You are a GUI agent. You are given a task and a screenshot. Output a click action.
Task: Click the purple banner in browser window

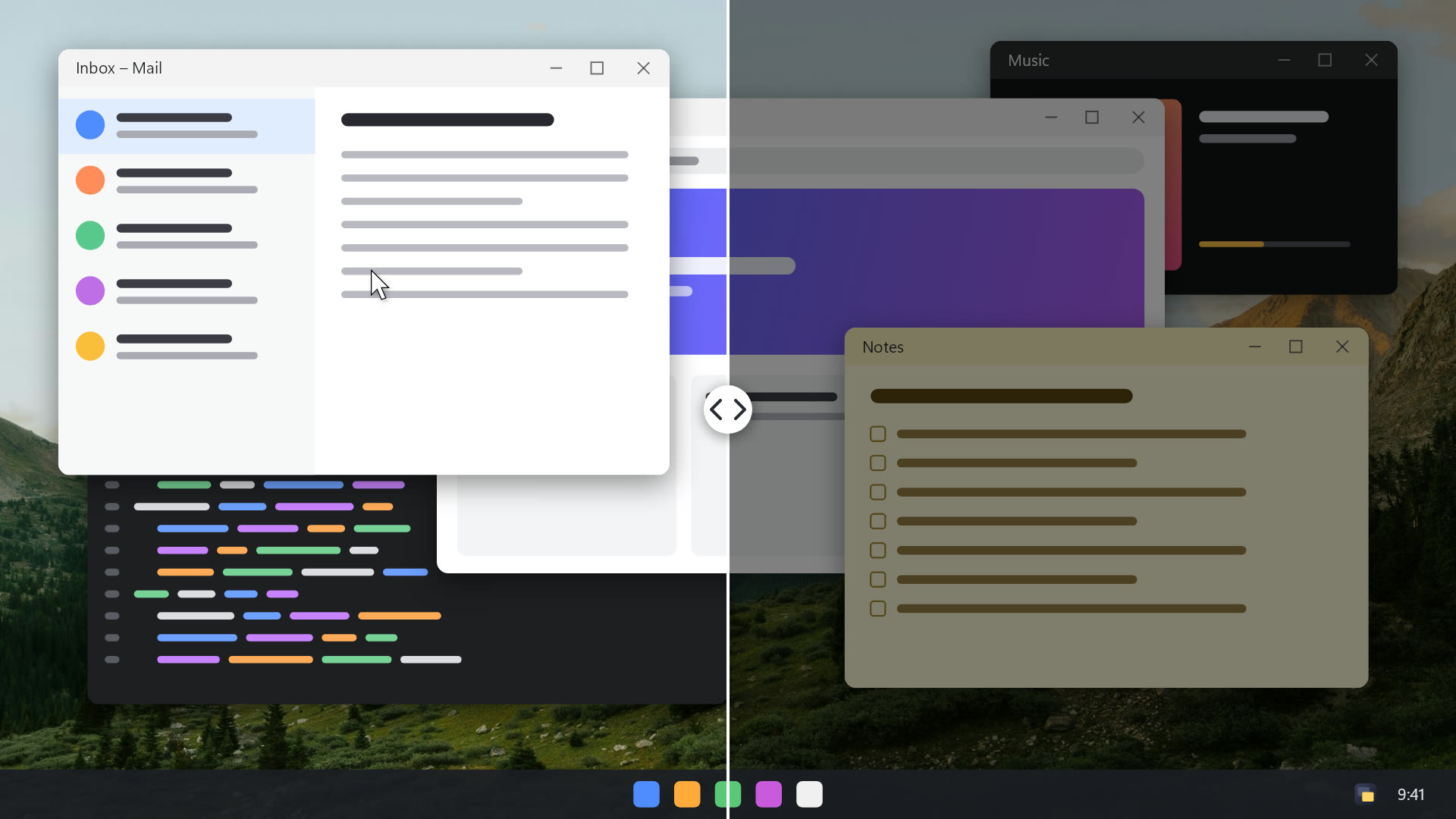(906, 271)
